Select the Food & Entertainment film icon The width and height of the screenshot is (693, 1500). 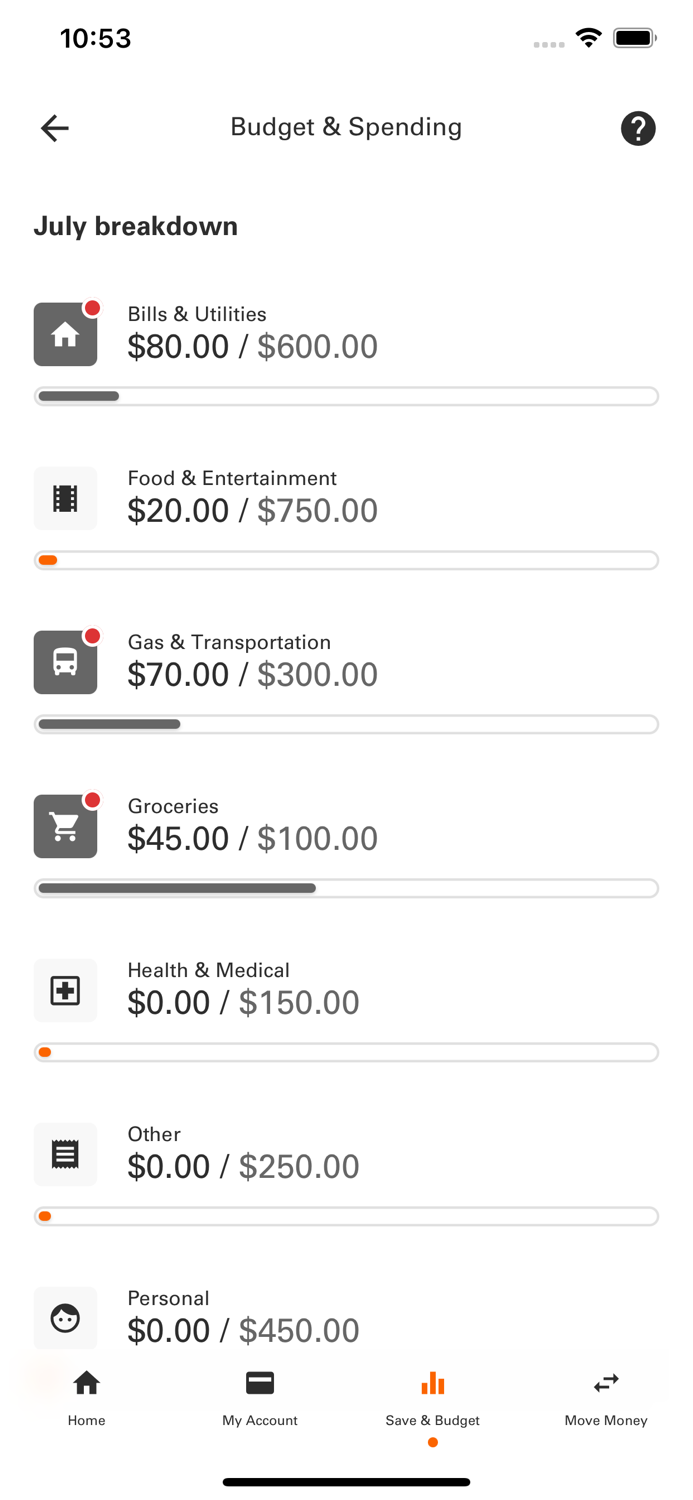click(65, 498)
